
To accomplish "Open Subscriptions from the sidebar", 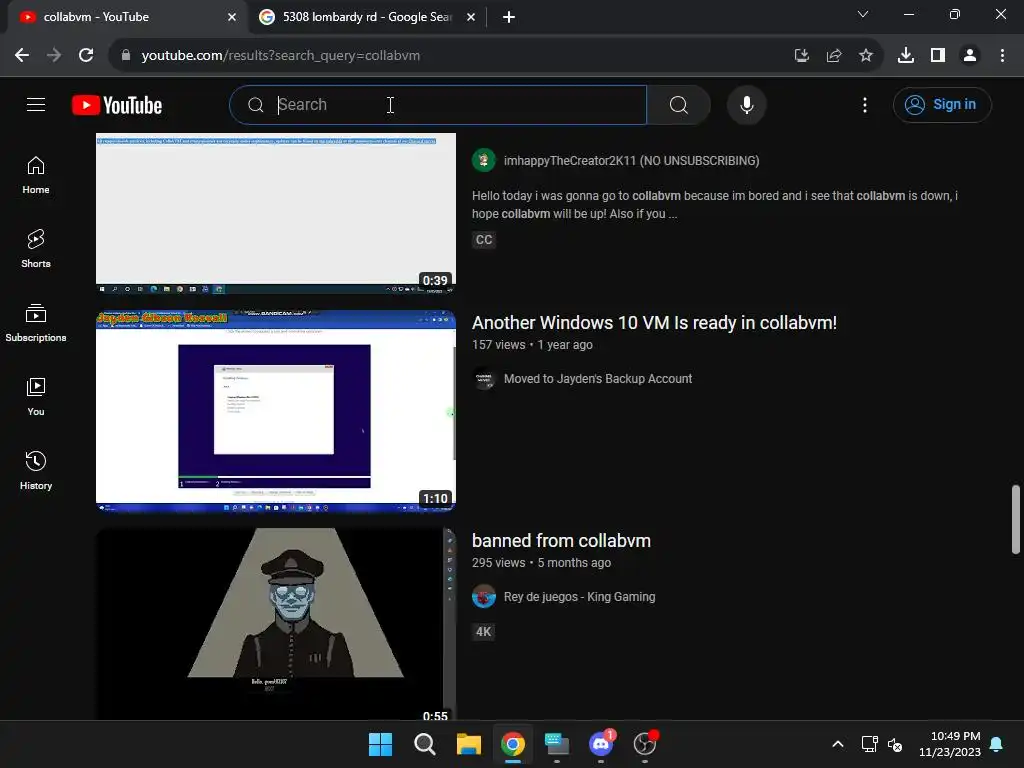I will point(36,323).
